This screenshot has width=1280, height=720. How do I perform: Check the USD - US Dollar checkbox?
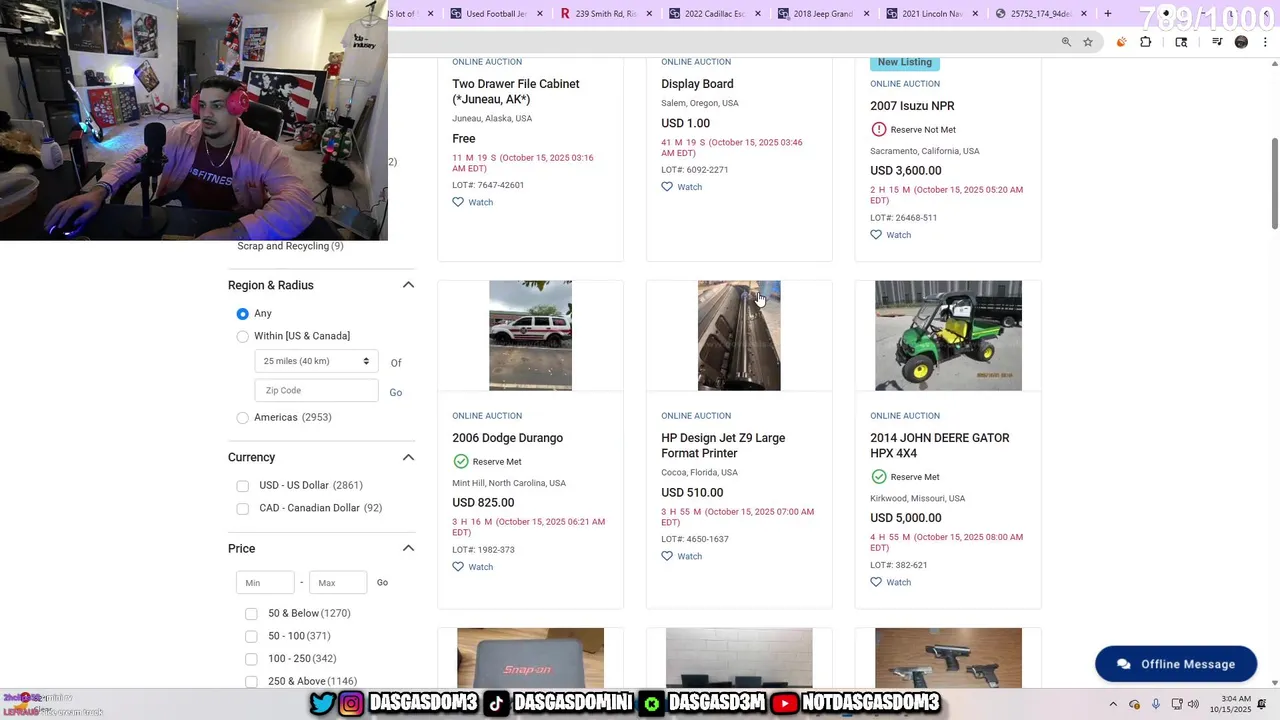coord(242,486)
